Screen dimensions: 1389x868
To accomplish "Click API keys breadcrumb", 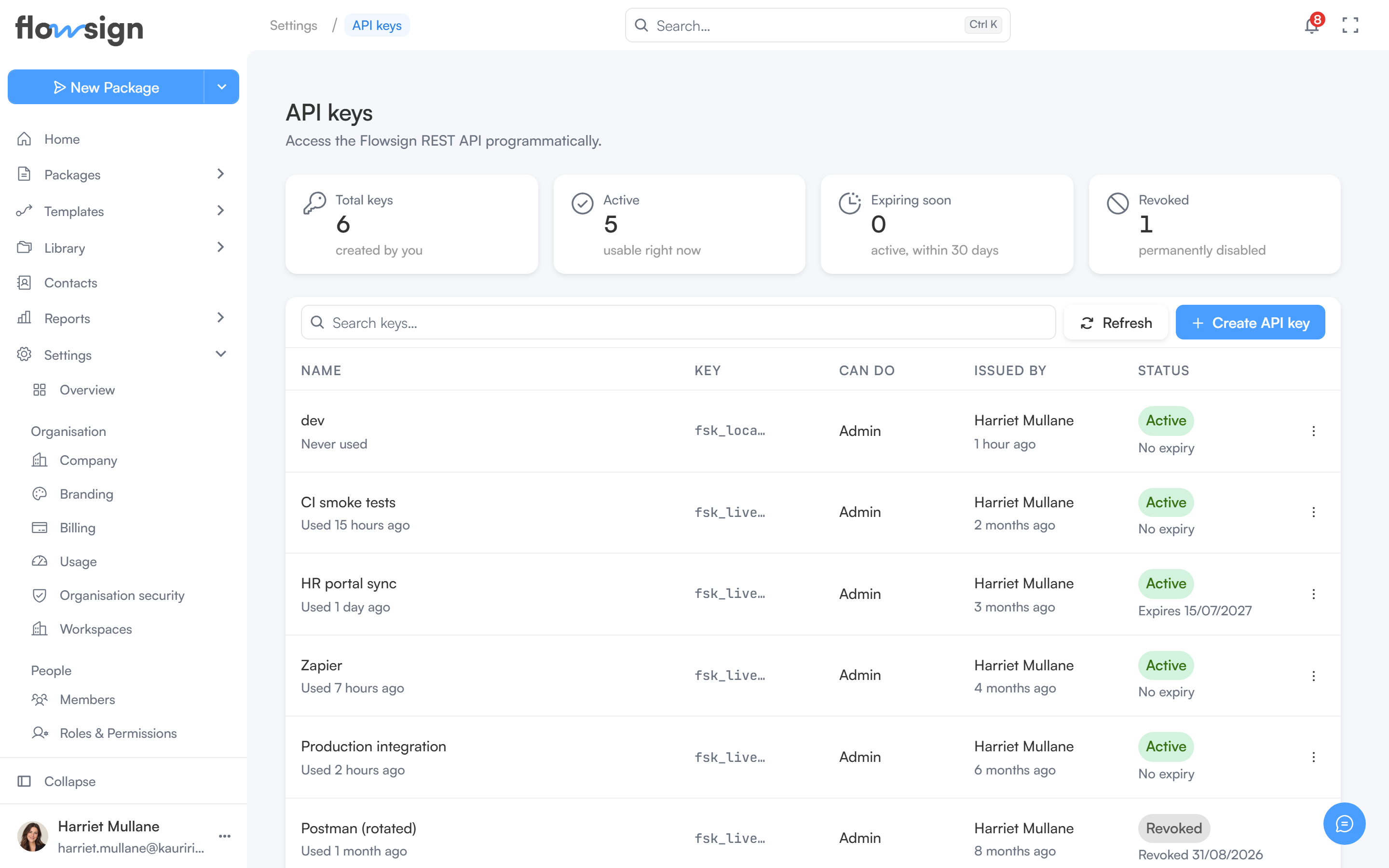I will pyautogui.click(x=377, y=25).
